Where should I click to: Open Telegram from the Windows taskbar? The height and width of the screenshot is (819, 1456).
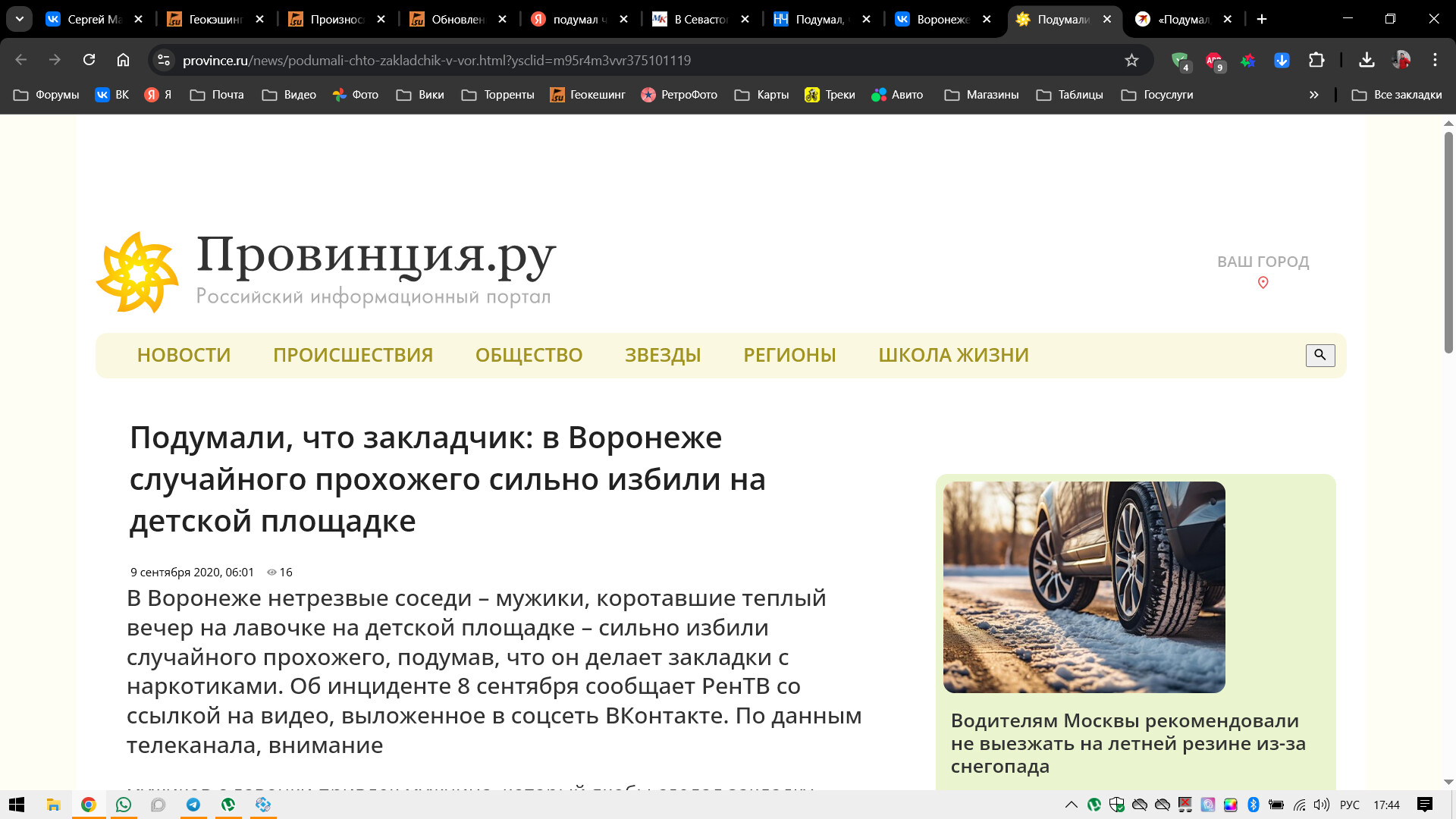[x=193, y=805]
